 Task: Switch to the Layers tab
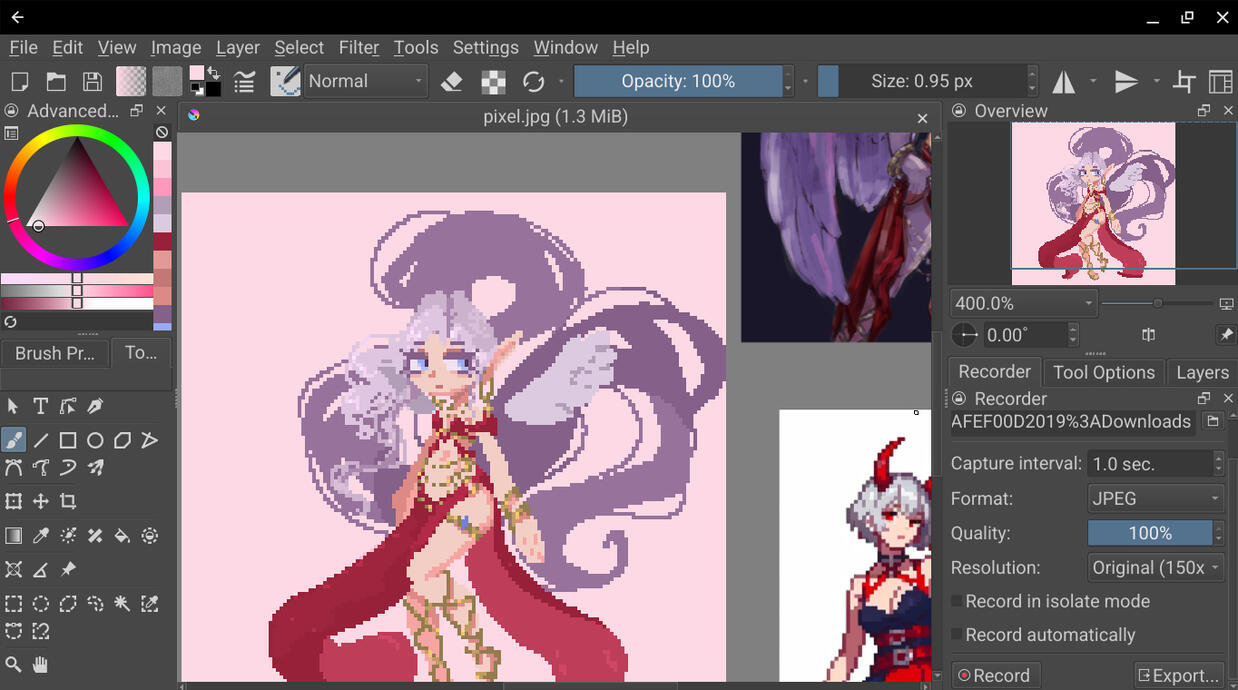coord(1202,372)
